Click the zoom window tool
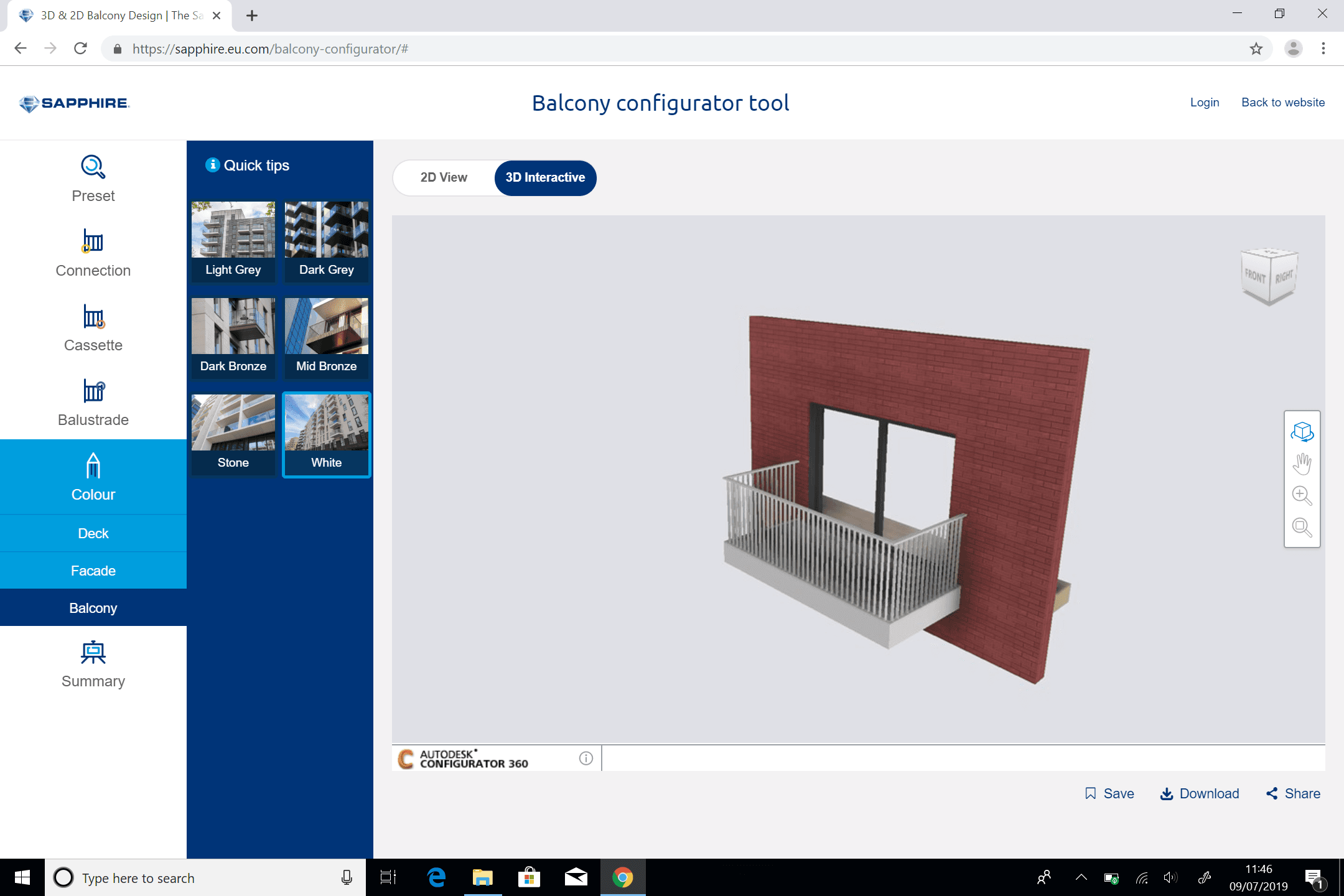This screenshot has height=896, width=1344. pyautogui.click(x=1302, y=528)
